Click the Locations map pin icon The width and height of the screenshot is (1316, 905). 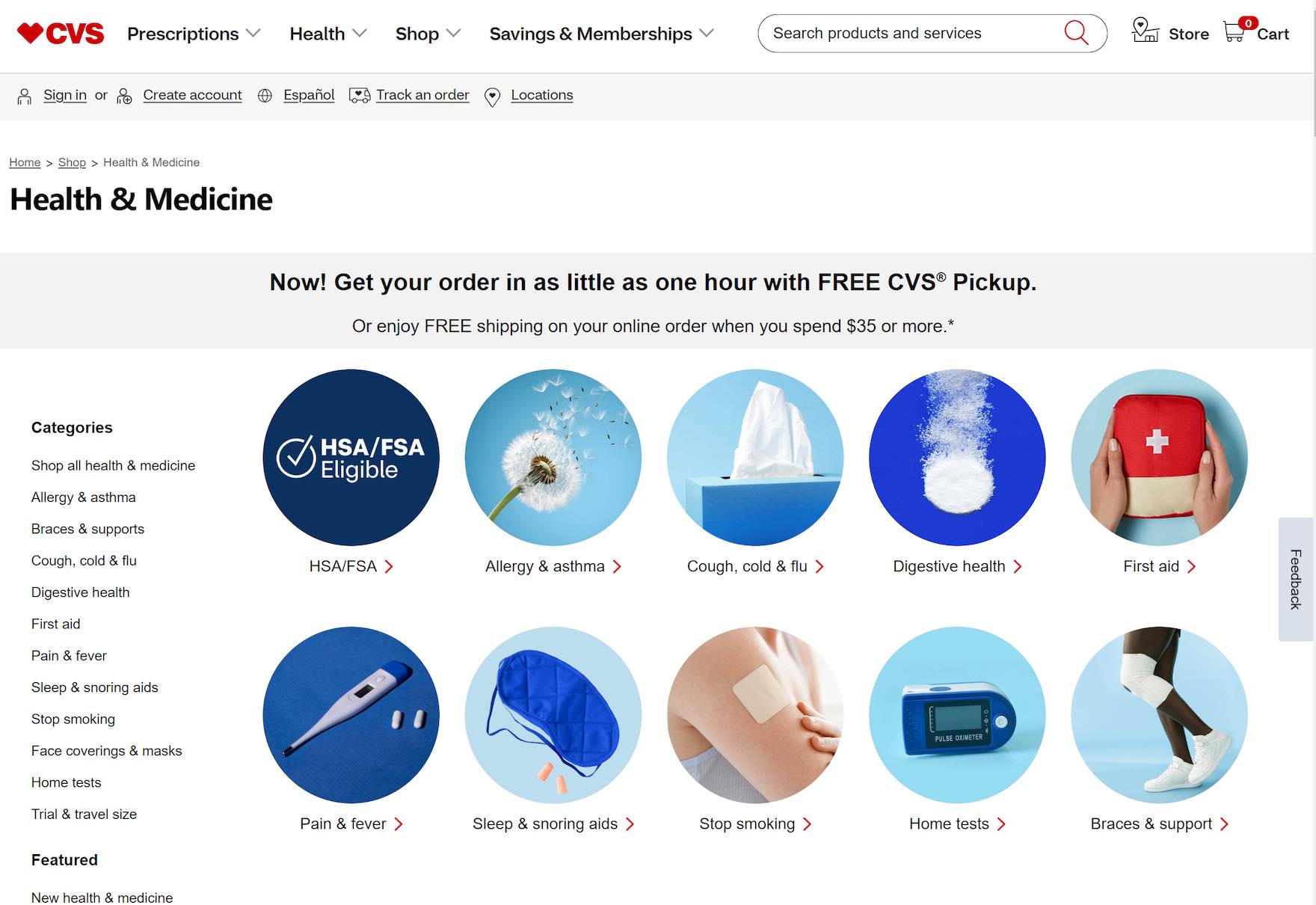point(492,96)
